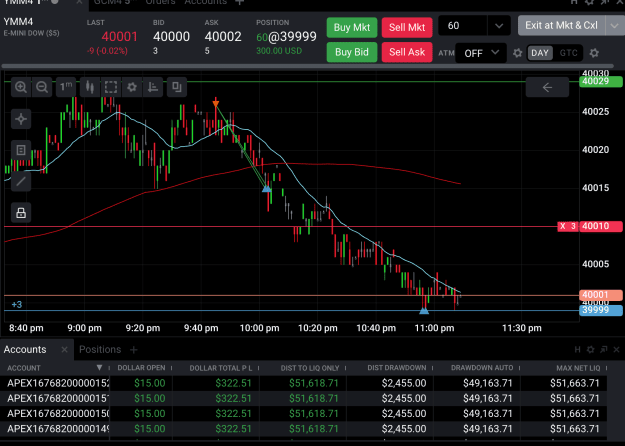
Task: Open the indicators icon in chart toolbar
Action: click(x=153, y=87)
